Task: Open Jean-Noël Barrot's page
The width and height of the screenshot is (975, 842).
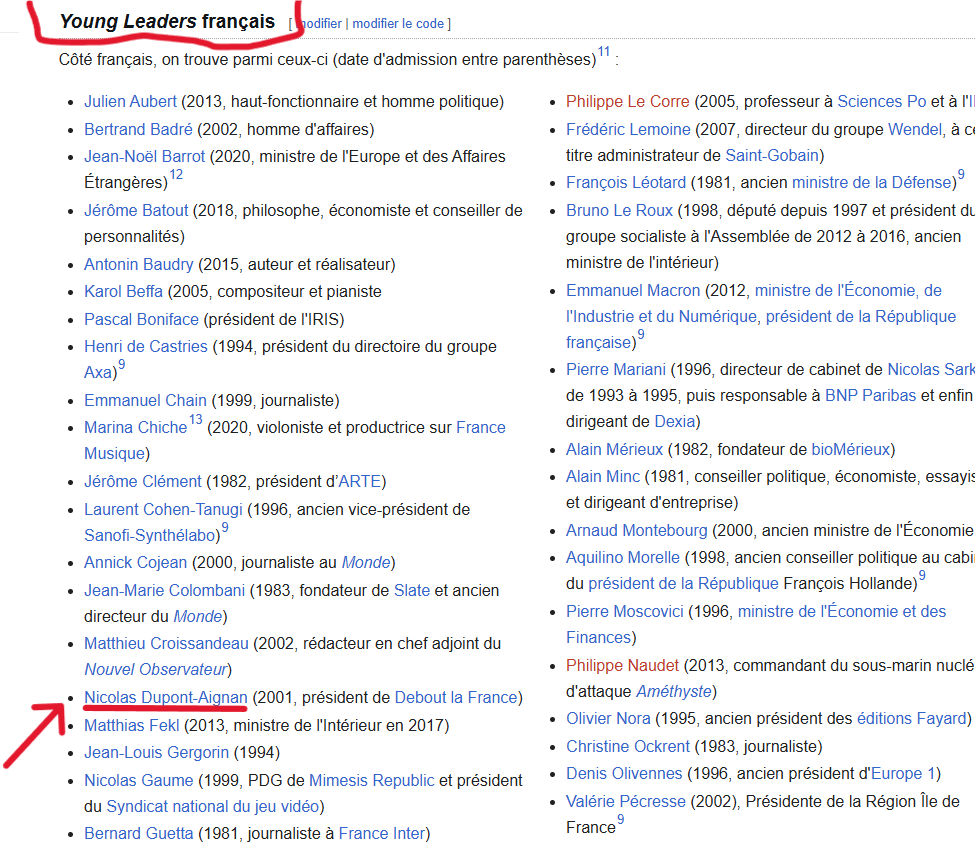Action: tap(144, 156)
